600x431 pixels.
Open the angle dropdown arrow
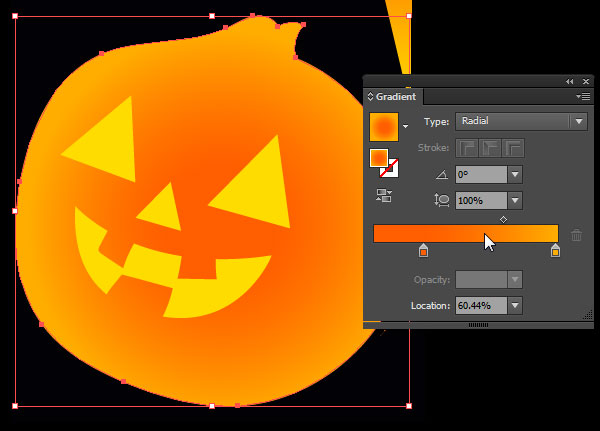coord(515,175)
